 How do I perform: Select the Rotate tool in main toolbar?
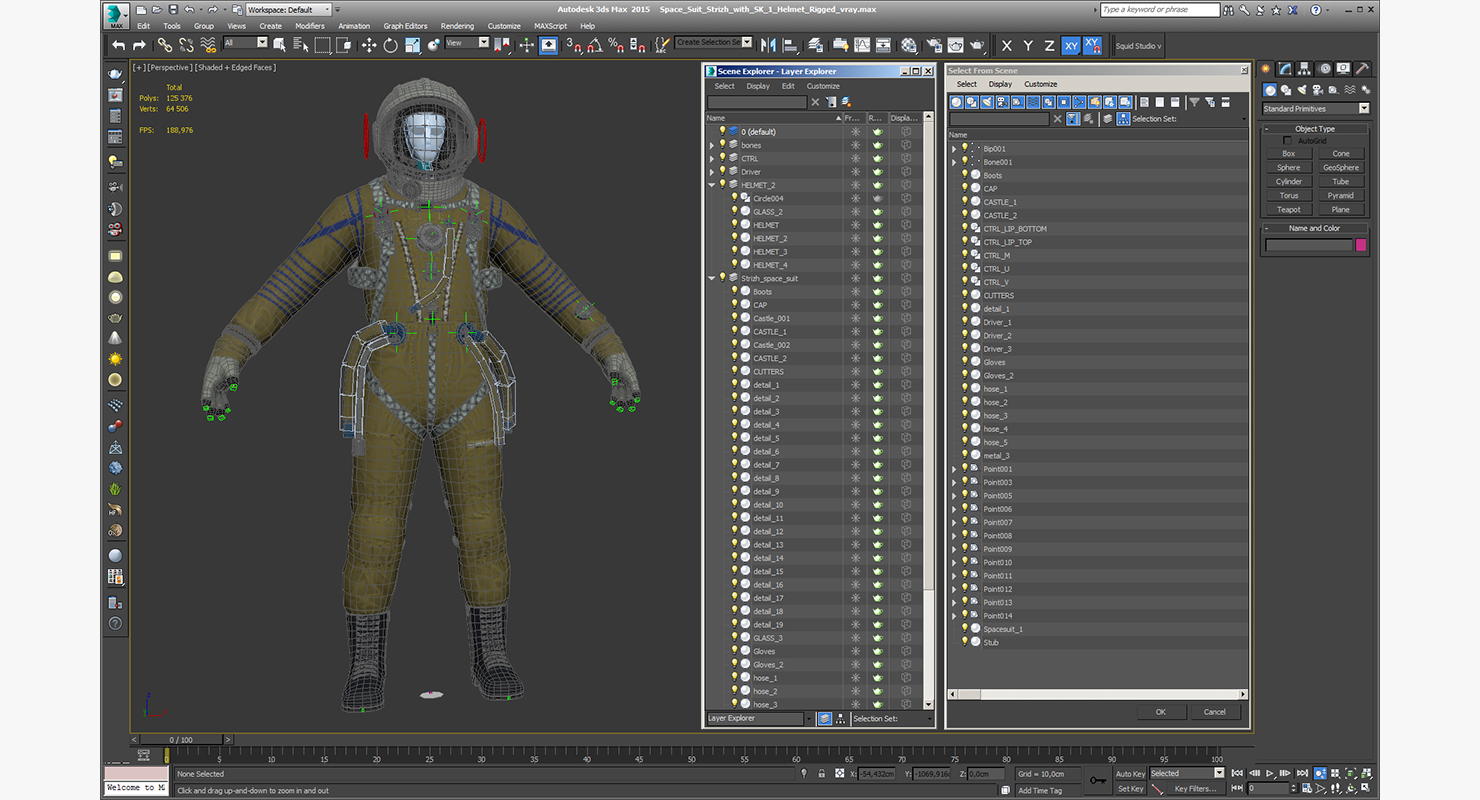click(390, 45)
